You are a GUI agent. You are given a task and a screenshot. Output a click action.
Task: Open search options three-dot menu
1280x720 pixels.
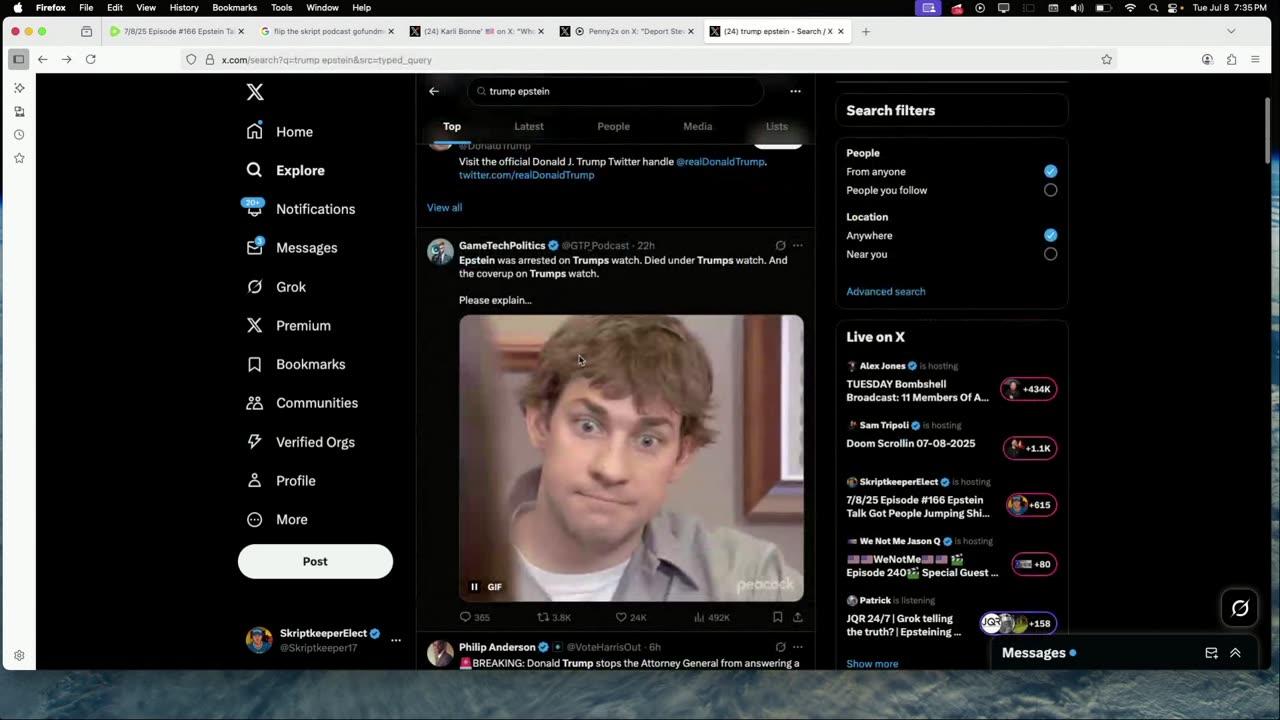[795, 91]
